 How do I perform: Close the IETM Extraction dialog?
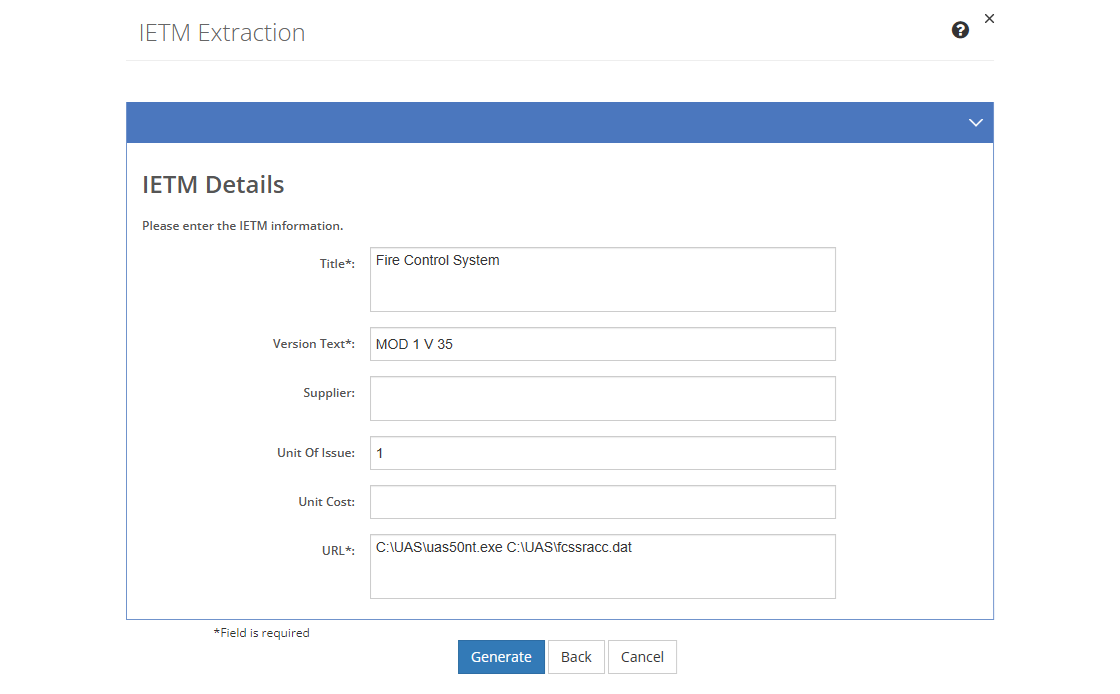click(989, 18)
